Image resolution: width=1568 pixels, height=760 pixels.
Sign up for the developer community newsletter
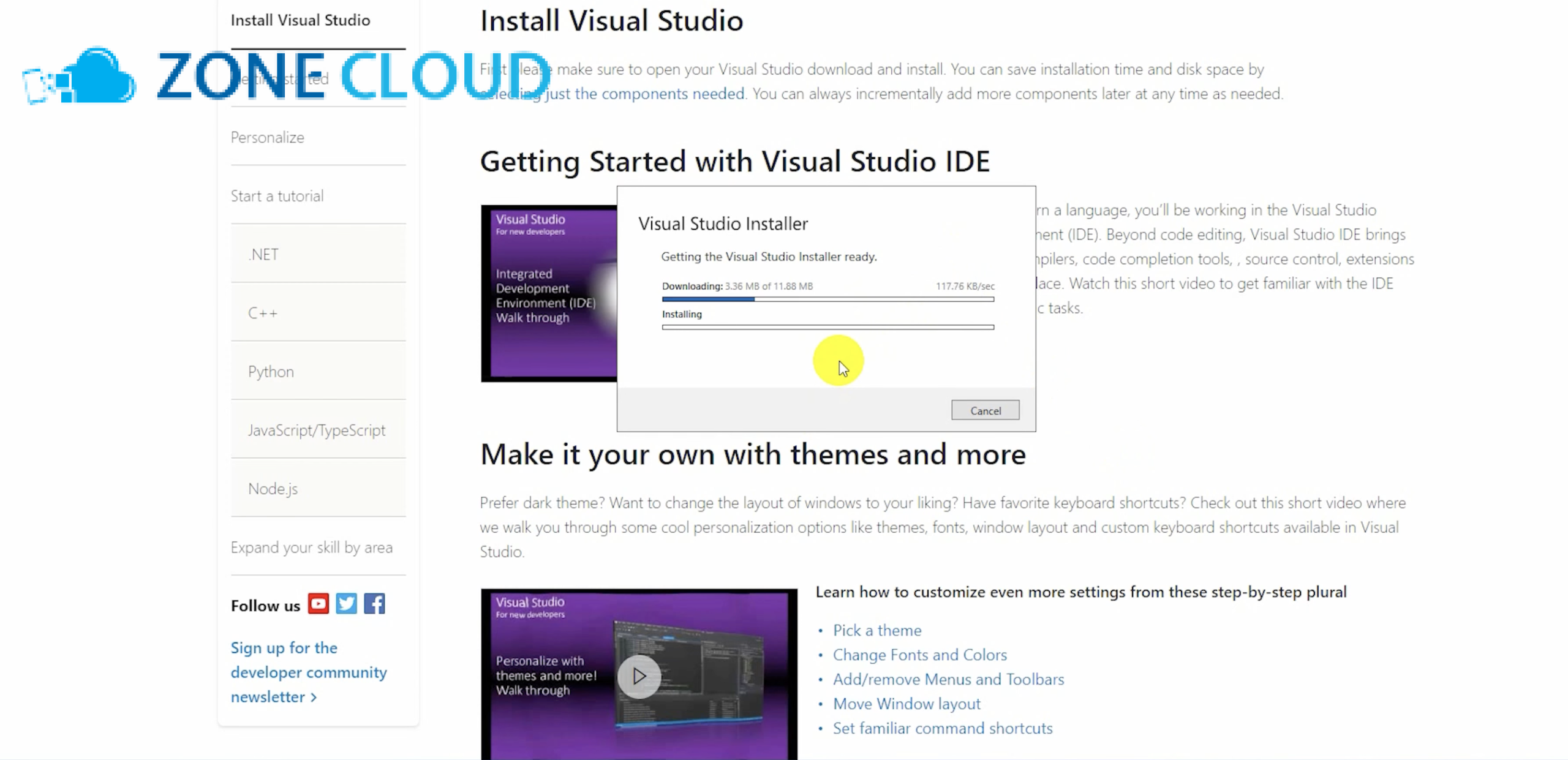click(309, 672)
